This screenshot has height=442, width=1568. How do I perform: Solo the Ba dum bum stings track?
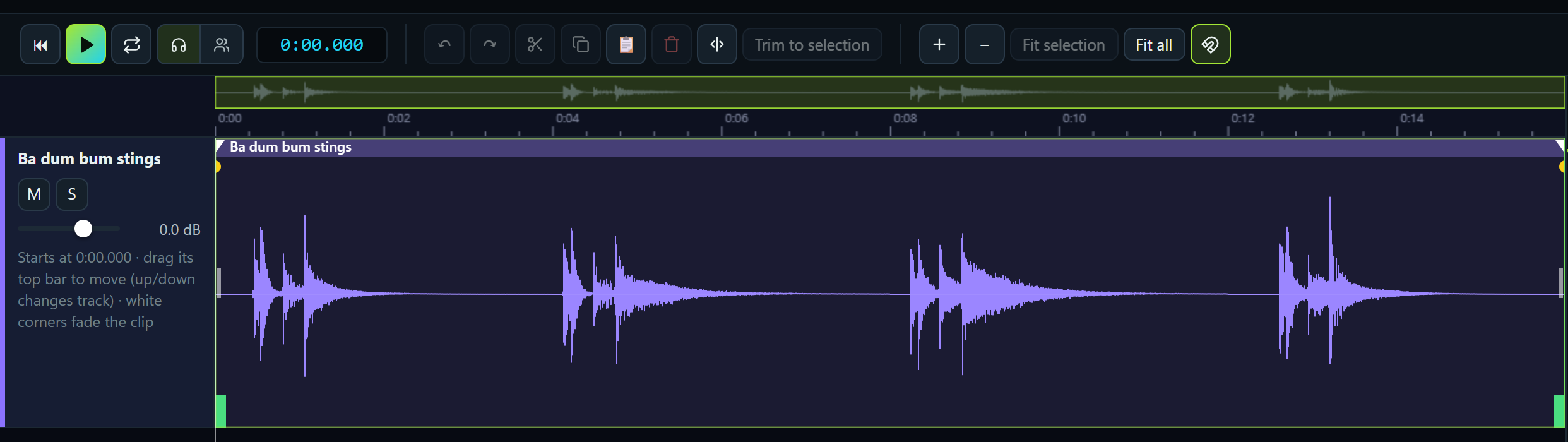72,194
